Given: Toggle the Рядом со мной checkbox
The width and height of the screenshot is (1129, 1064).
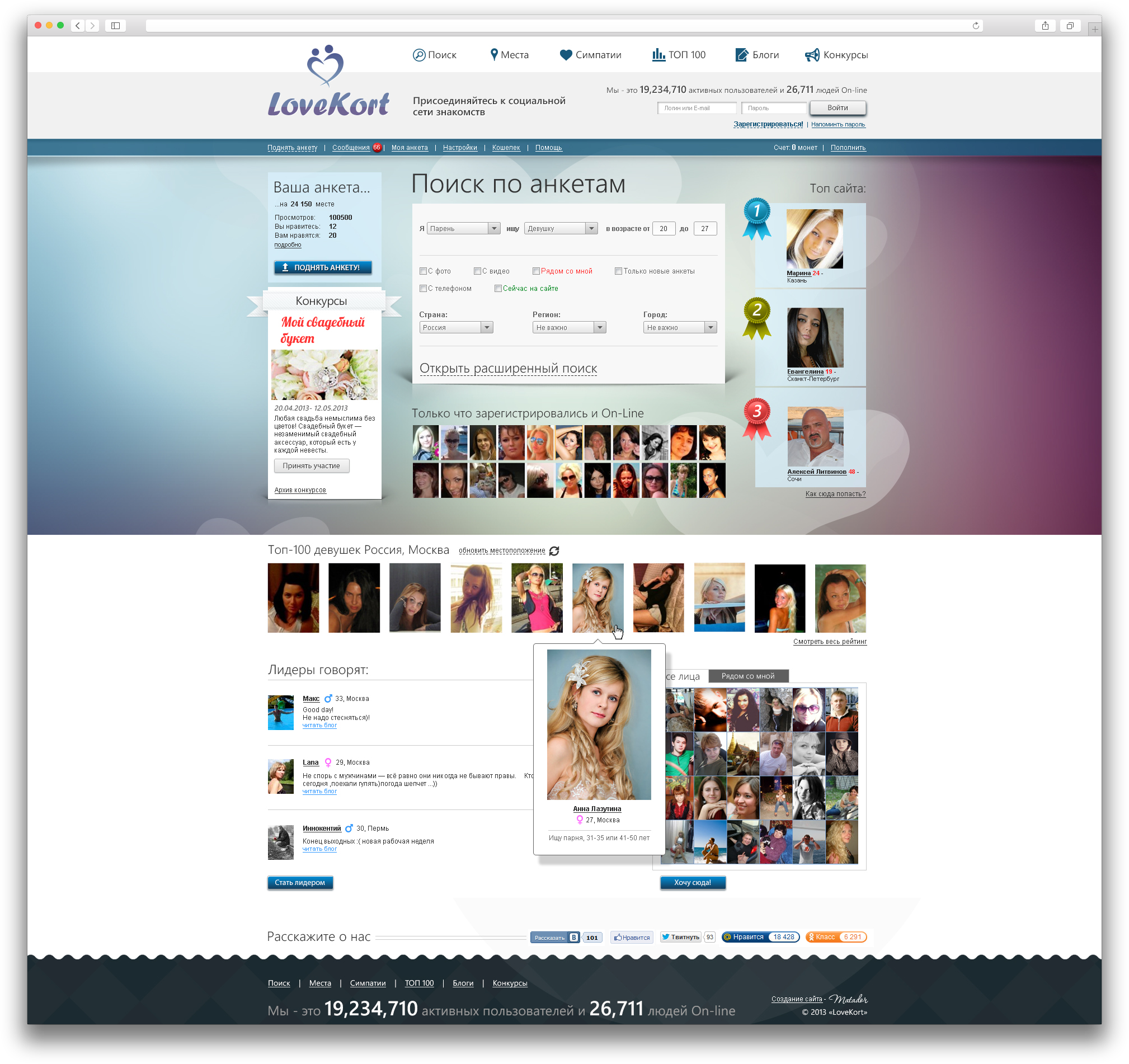Looking at the screenshot, I should 536,271.
